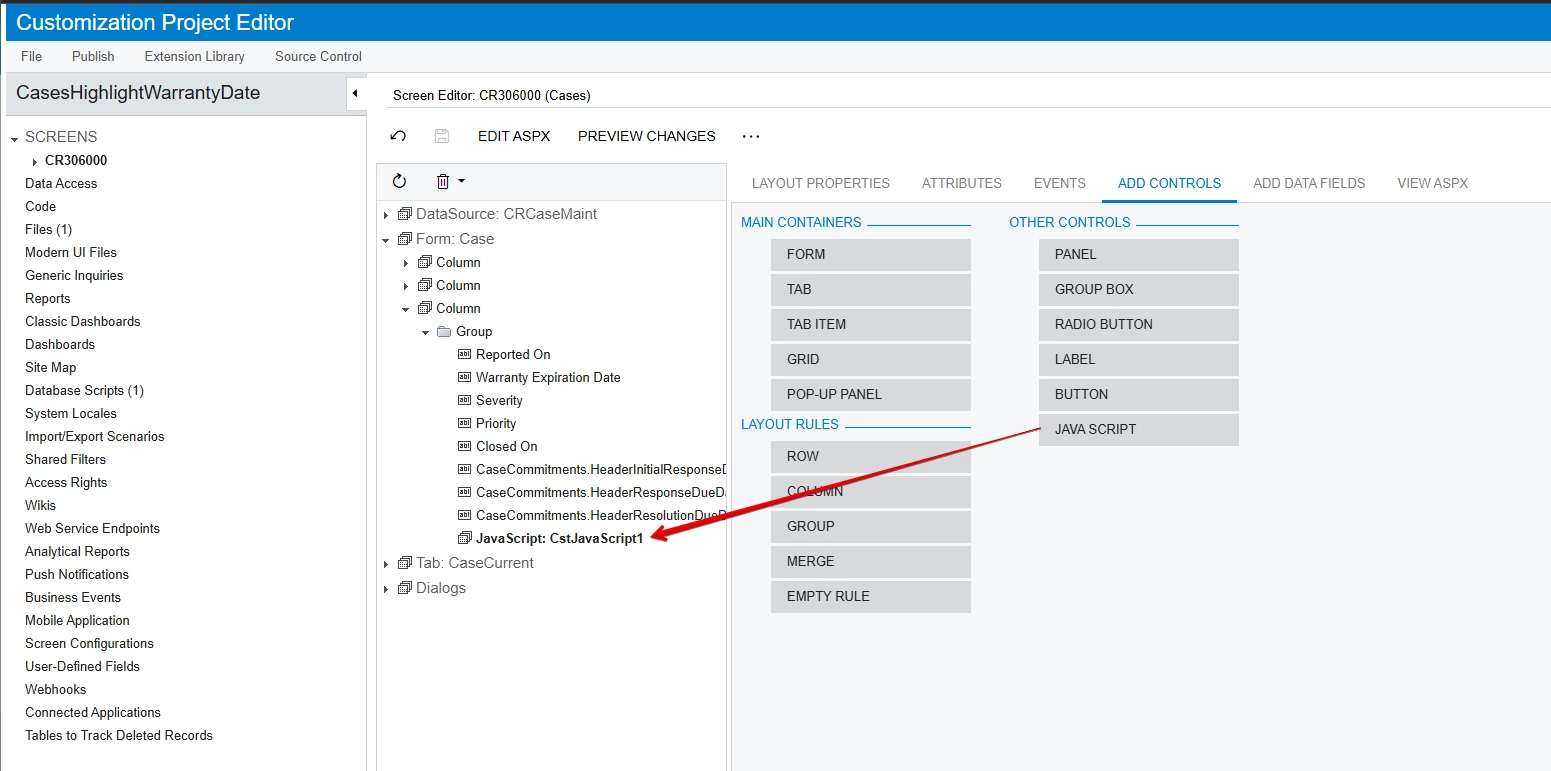Click the LABEL control

pyautogui.click(x=1139, y=359)
